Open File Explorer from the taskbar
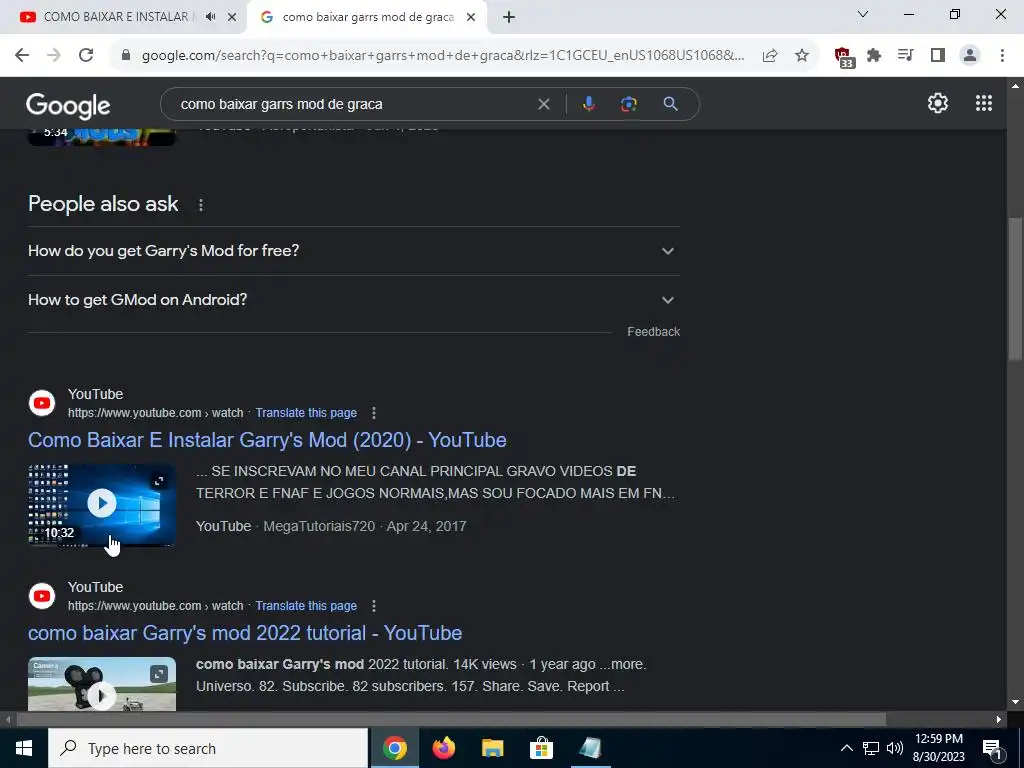 click(492, 748)
